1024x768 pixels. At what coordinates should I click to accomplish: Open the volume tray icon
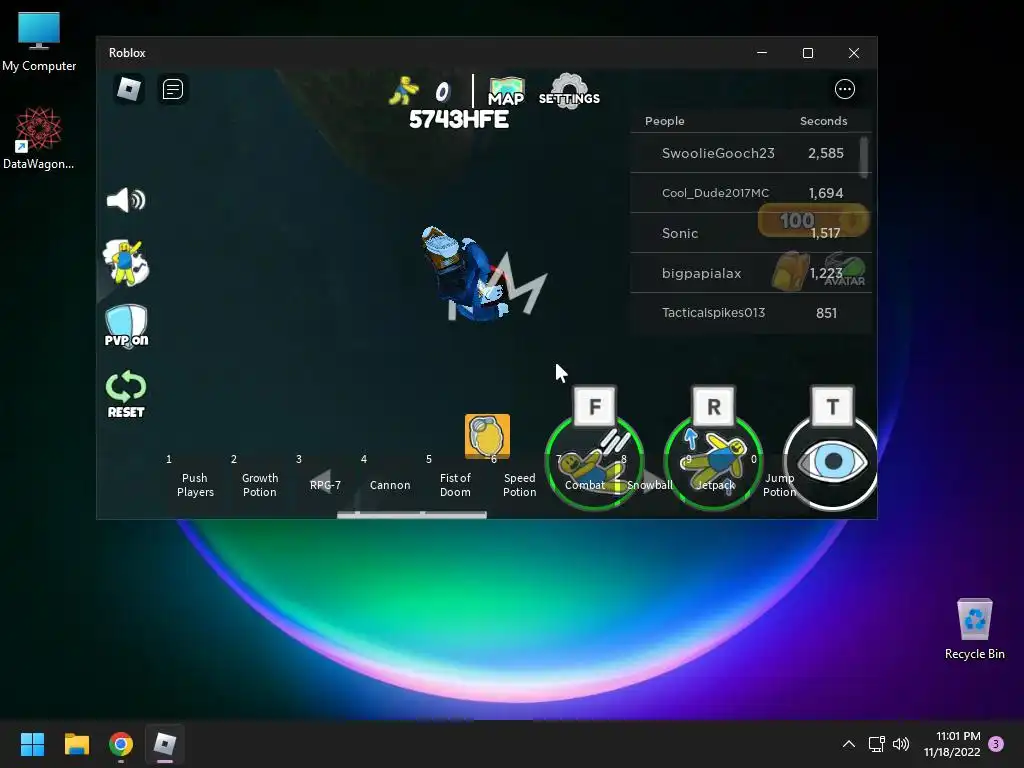point(901,744)
